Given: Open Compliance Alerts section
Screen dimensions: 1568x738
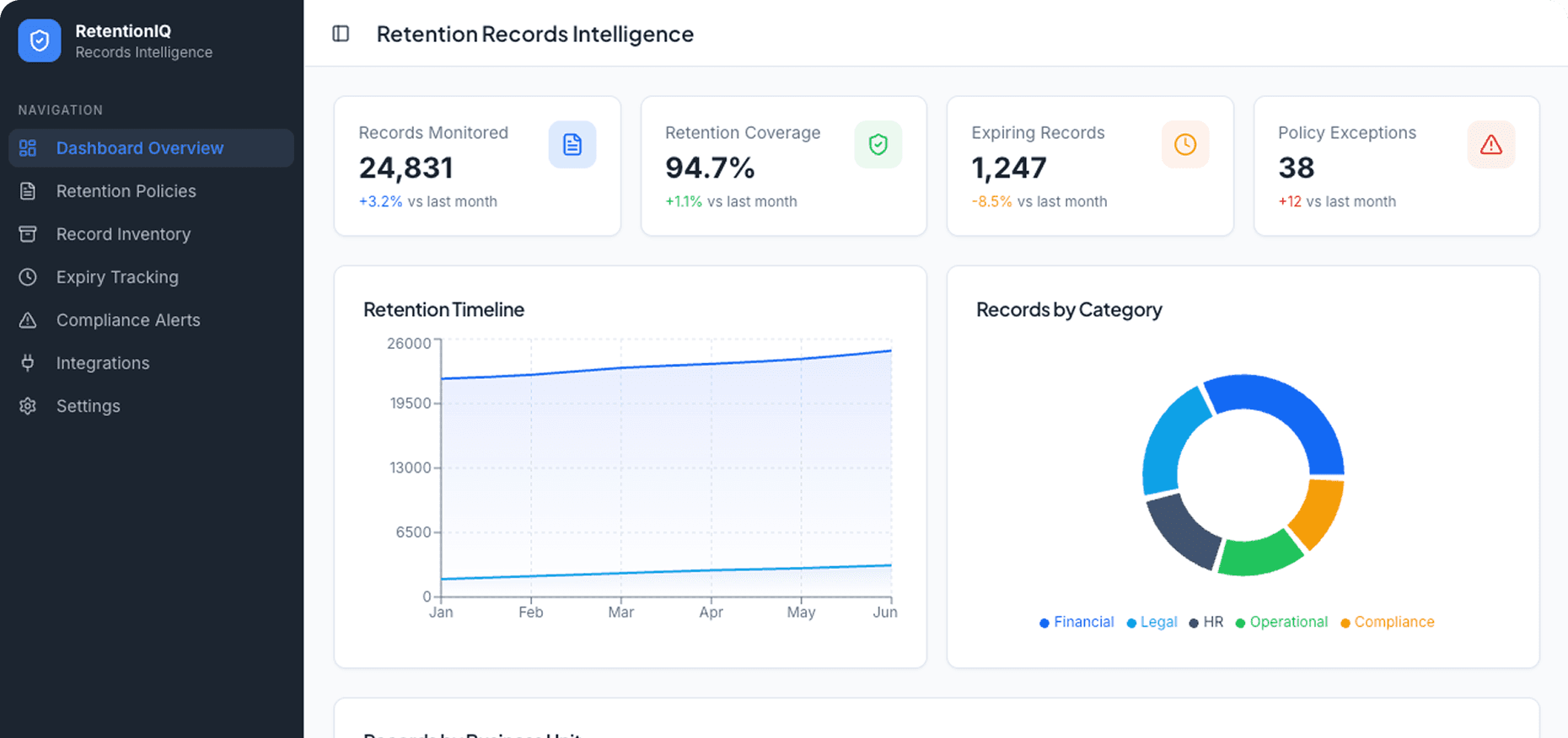Looking at the screenshot, I should (x=152, y=320).
